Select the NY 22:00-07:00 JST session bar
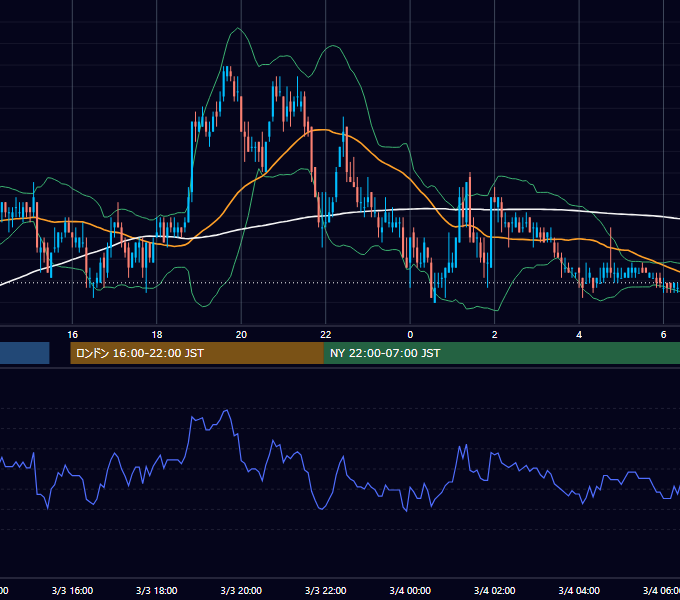Viewport: 680px width, 600px height. click(x=502, y=353)
